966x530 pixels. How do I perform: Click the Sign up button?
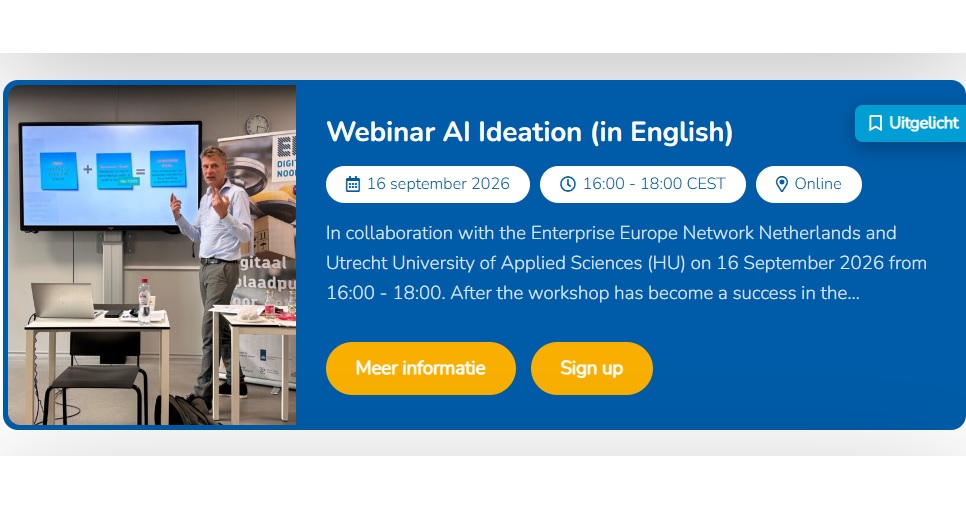point(591,369)
